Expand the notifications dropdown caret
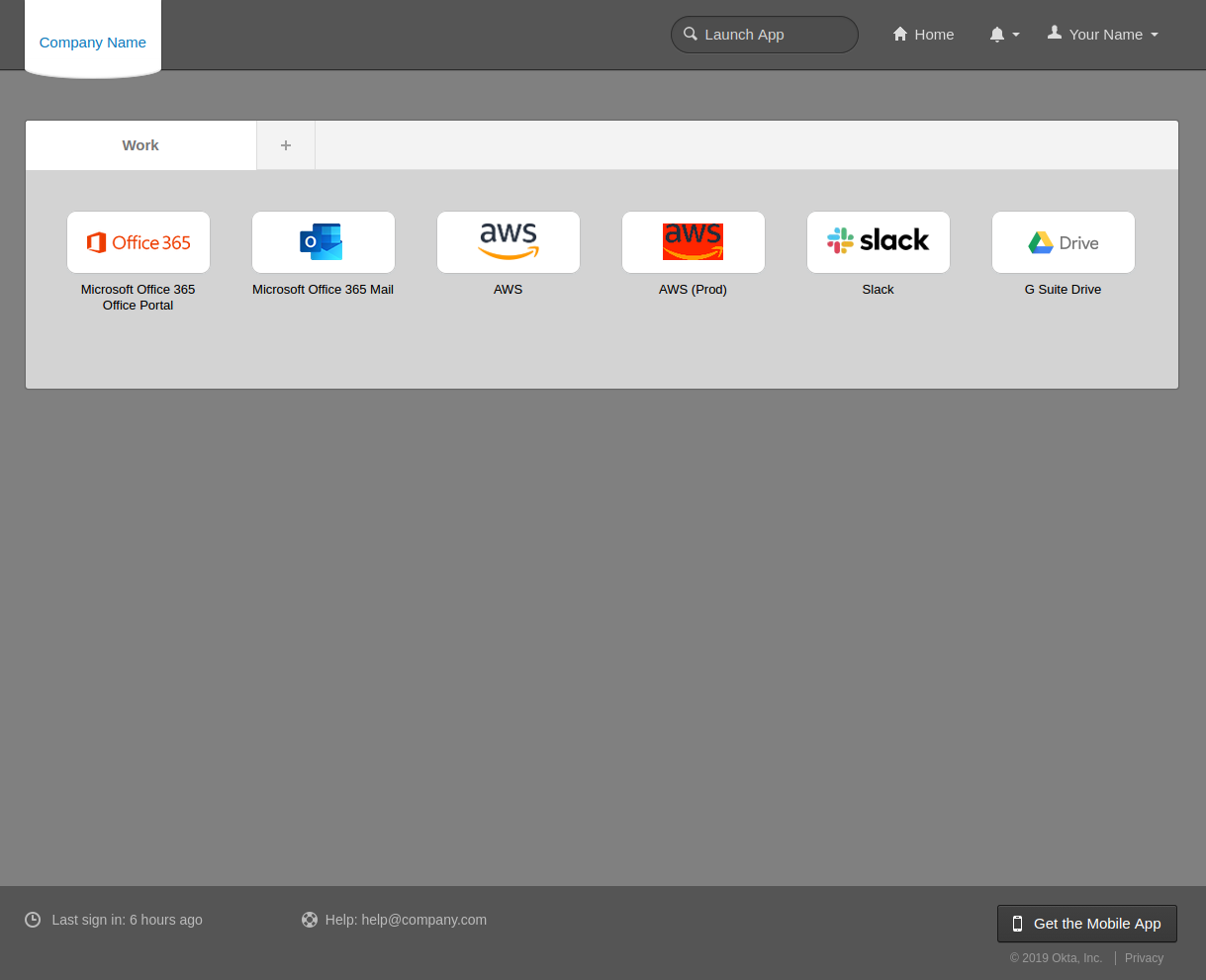The width and height of the screenshot is (1206, 980). coord(1016,36)
